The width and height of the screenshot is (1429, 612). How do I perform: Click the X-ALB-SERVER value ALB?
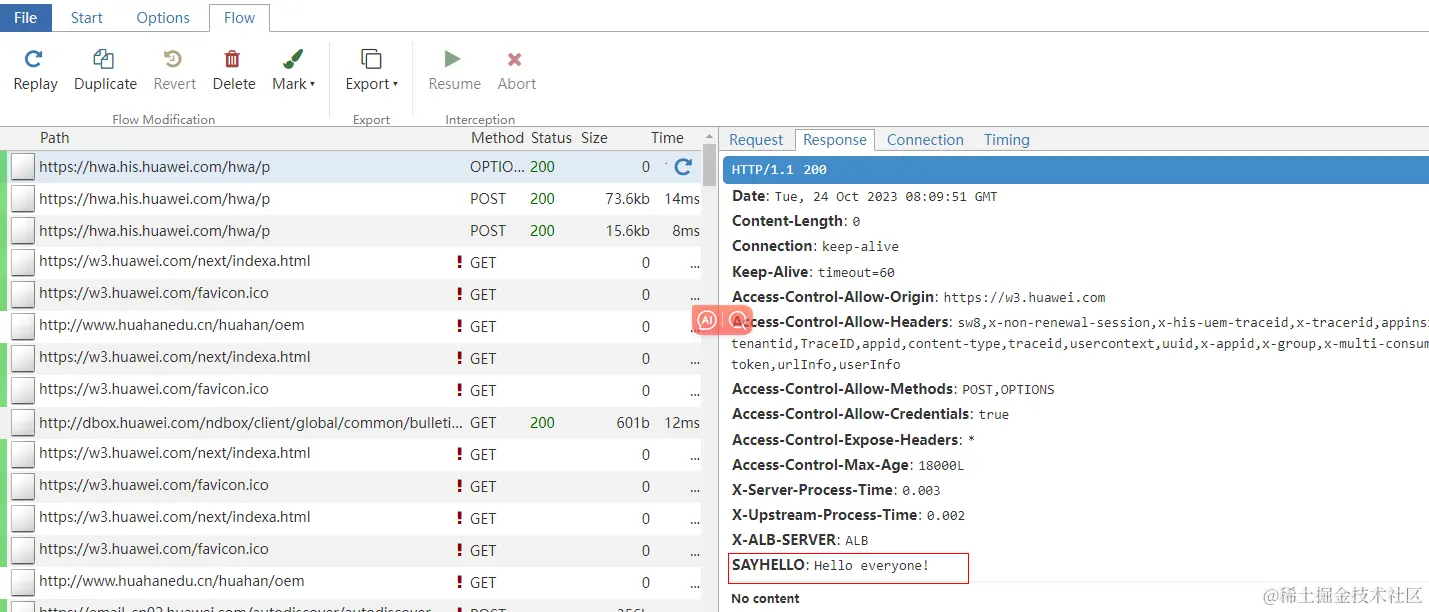[857, 541]
